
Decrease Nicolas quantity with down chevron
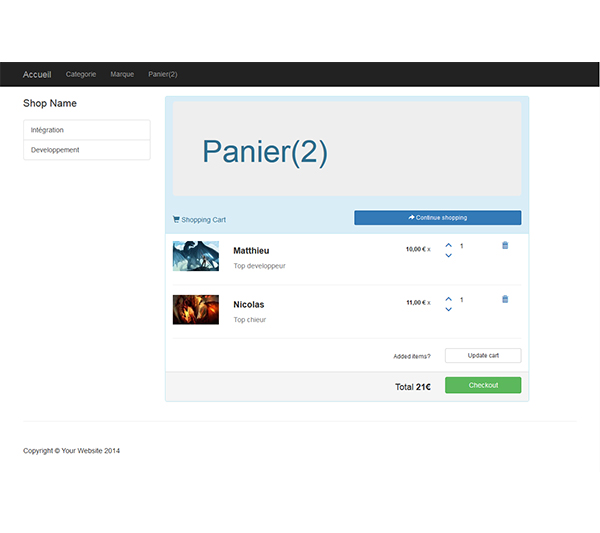coord(448,310)
